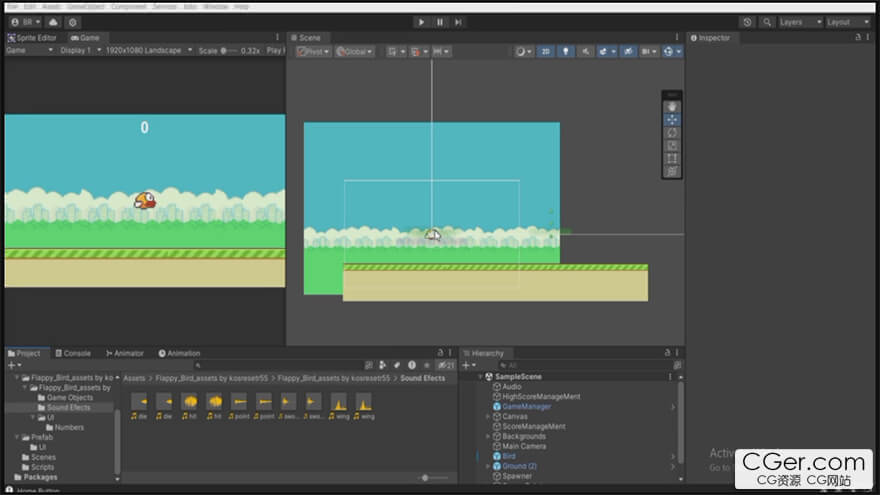
Task: Open the Scripts folder in Project
Action: point(42,467)
